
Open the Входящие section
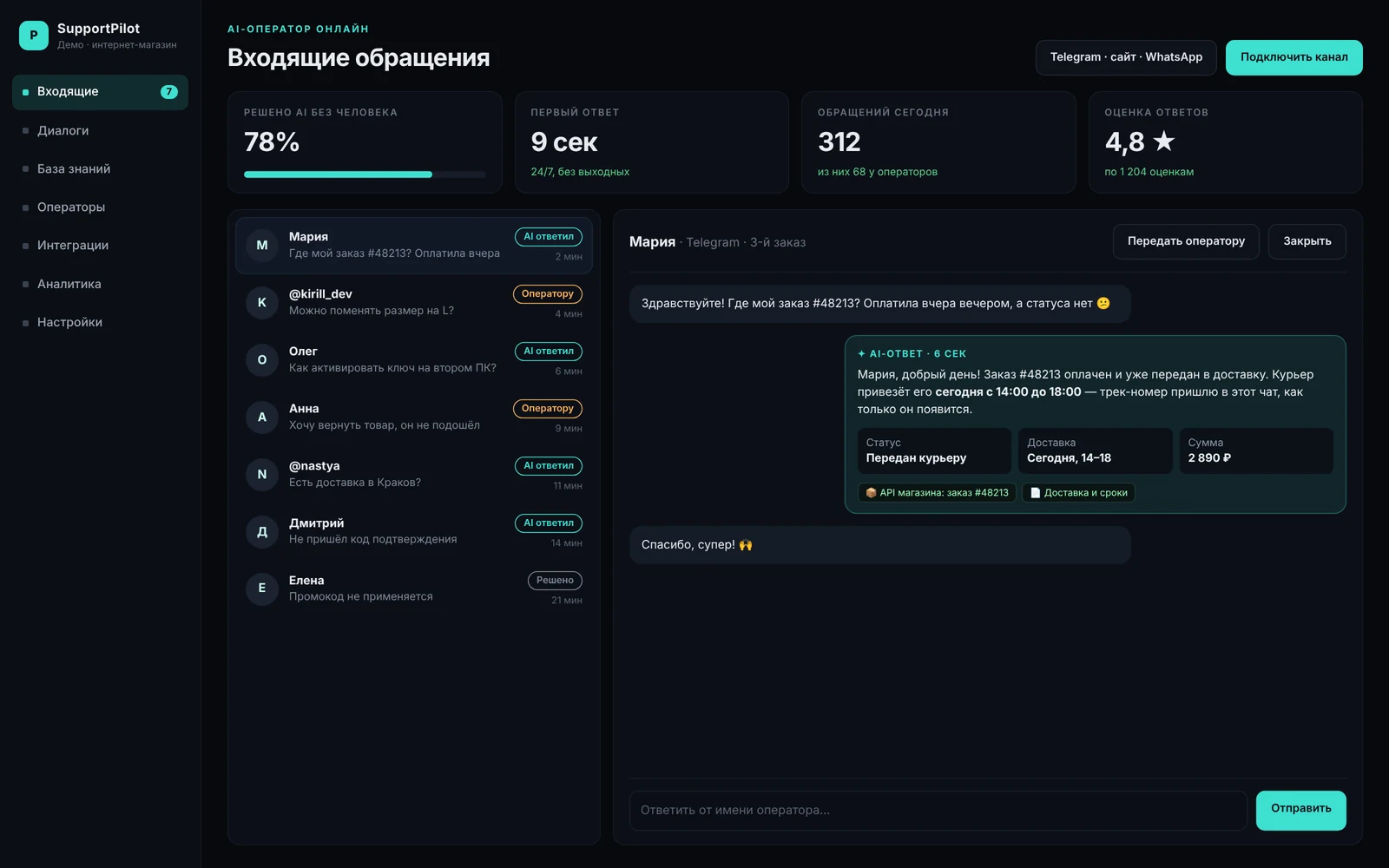tap(100, 92)
